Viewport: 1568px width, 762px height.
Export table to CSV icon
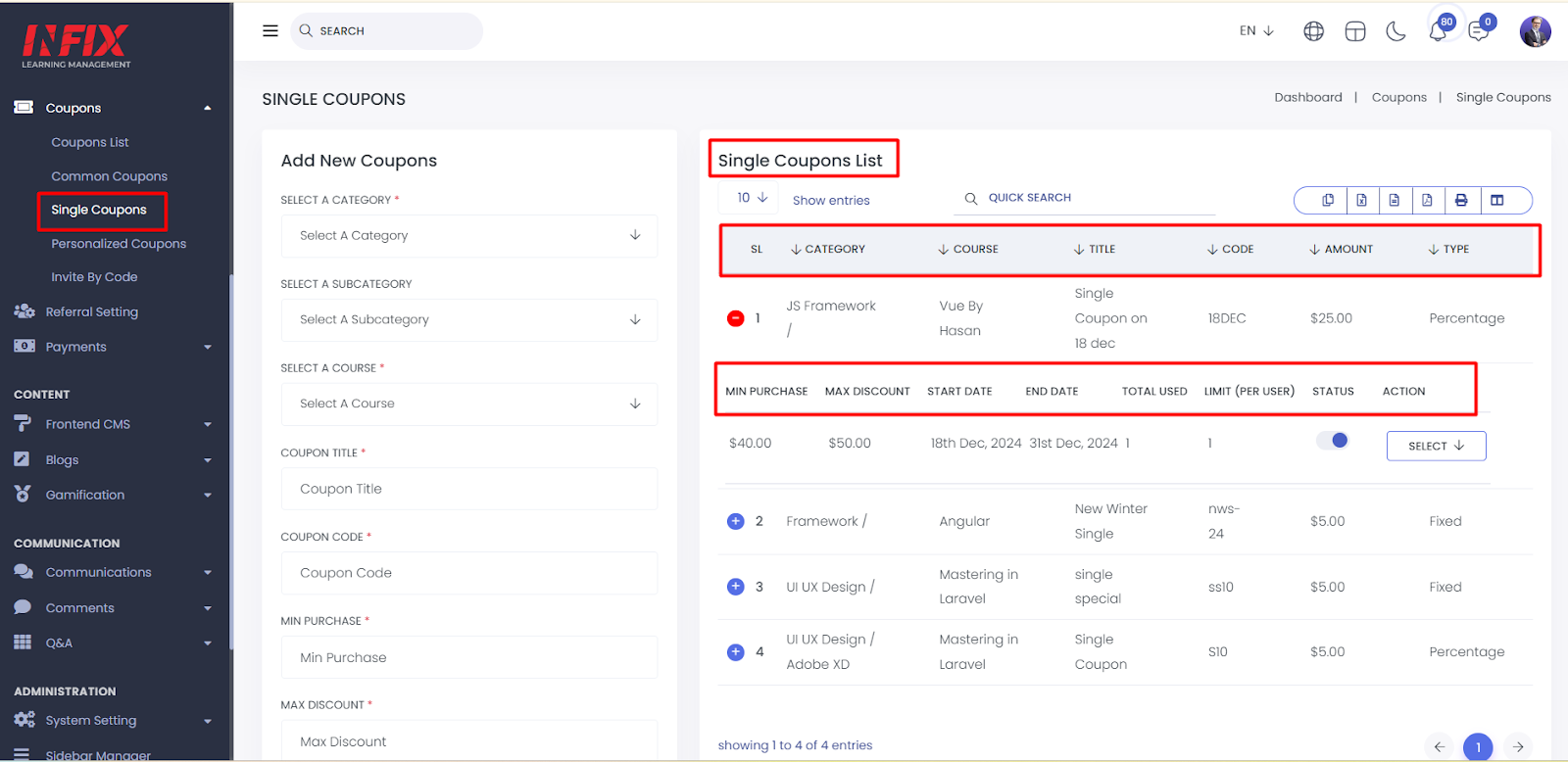[x=1394, y=200]
